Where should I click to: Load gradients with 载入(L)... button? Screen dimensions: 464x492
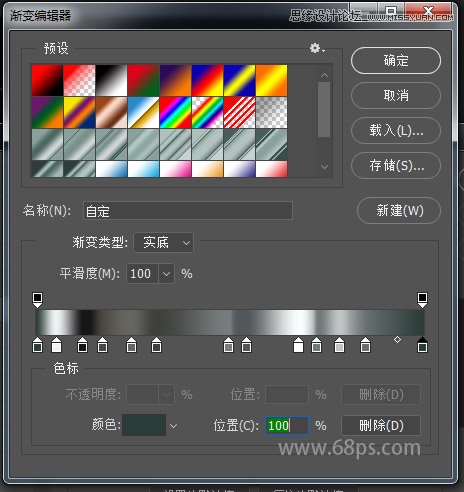click(x=396, y=131)
